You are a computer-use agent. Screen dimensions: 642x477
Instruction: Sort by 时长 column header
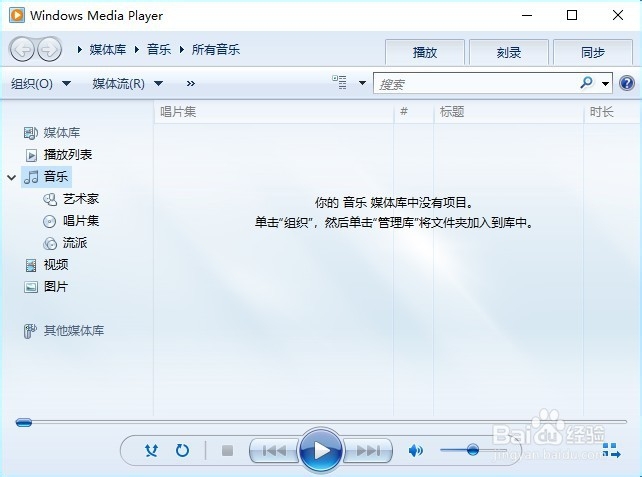pos(612,112)
